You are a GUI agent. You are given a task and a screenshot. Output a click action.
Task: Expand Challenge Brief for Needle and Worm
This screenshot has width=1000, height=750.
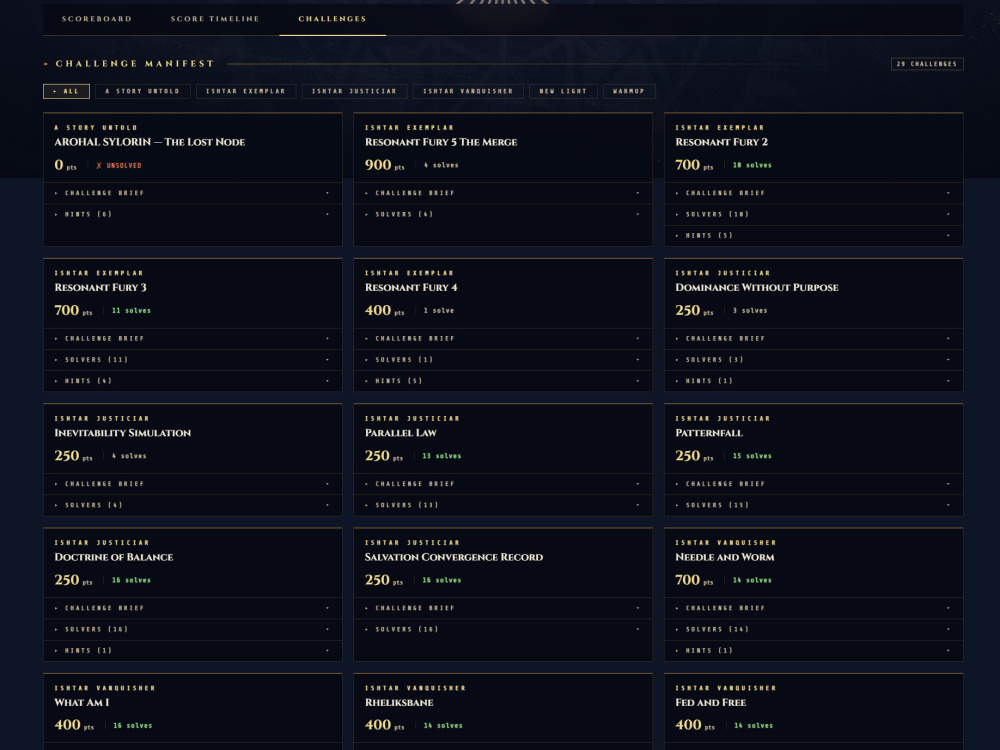813,608
